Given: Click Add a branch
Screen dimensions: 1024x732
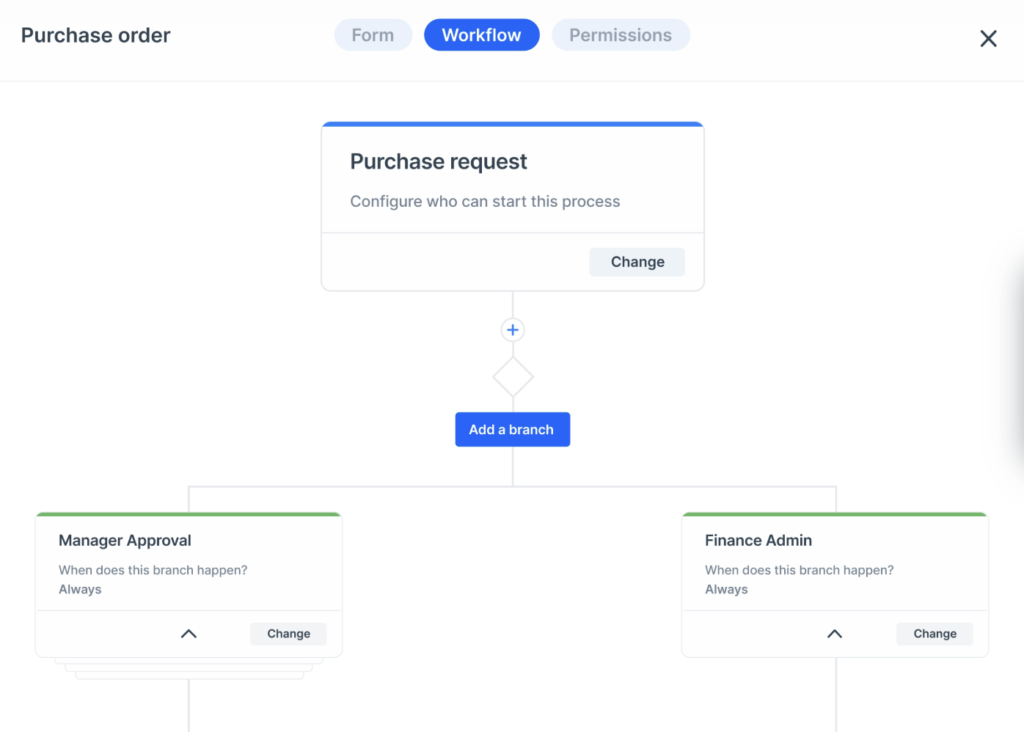Looking at the screenshot, I should click(512, 429).
